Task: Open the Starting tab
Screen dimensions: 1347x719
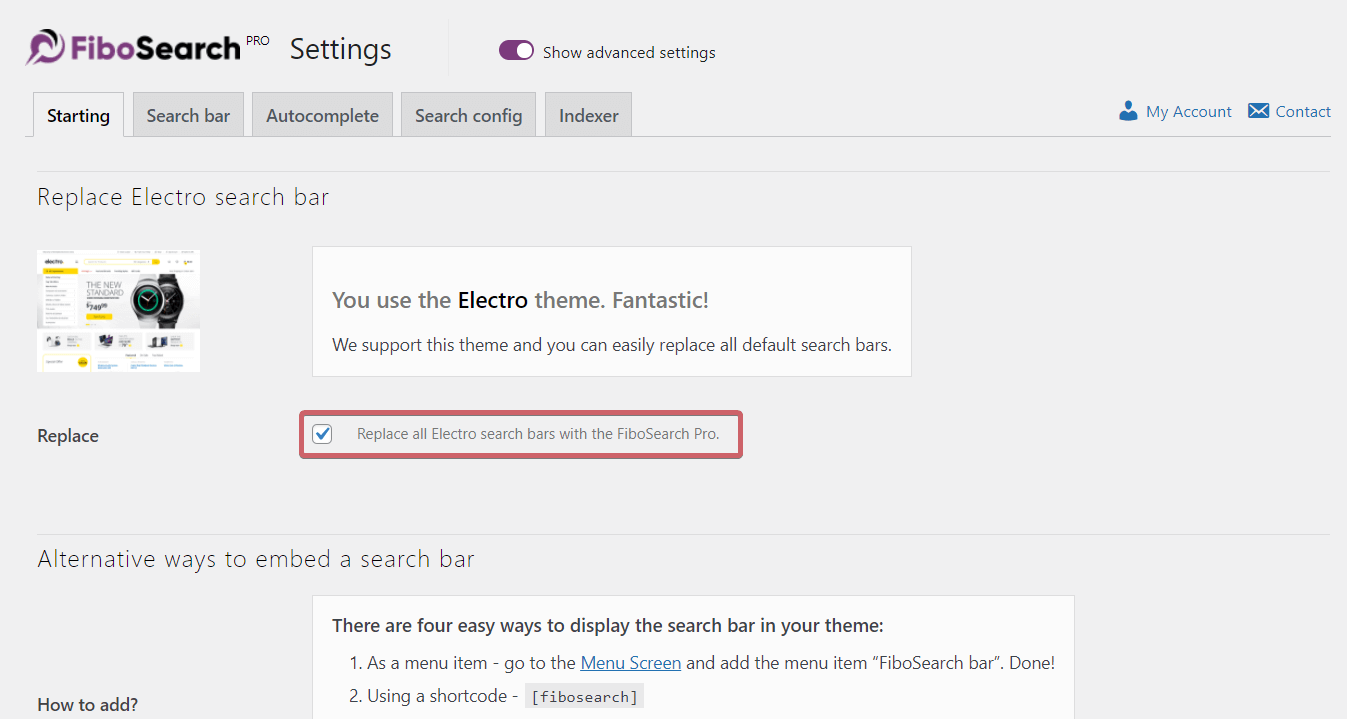Action: pos(78,115)
